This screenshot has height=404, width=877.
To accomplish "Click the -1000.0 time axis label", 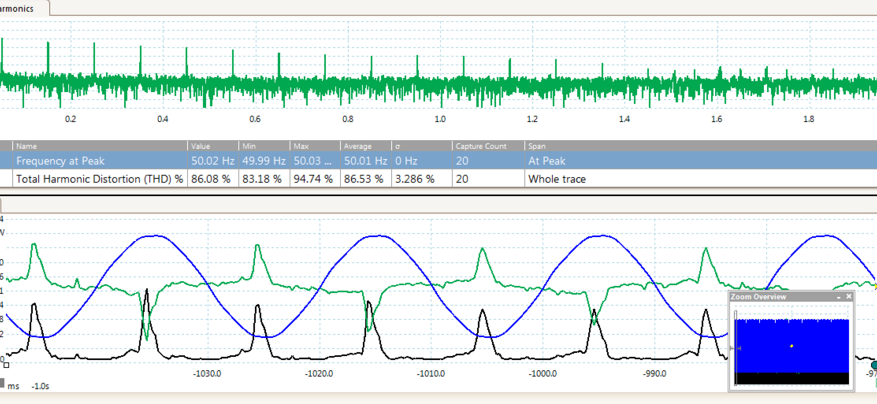I will [x=542, y=374].
